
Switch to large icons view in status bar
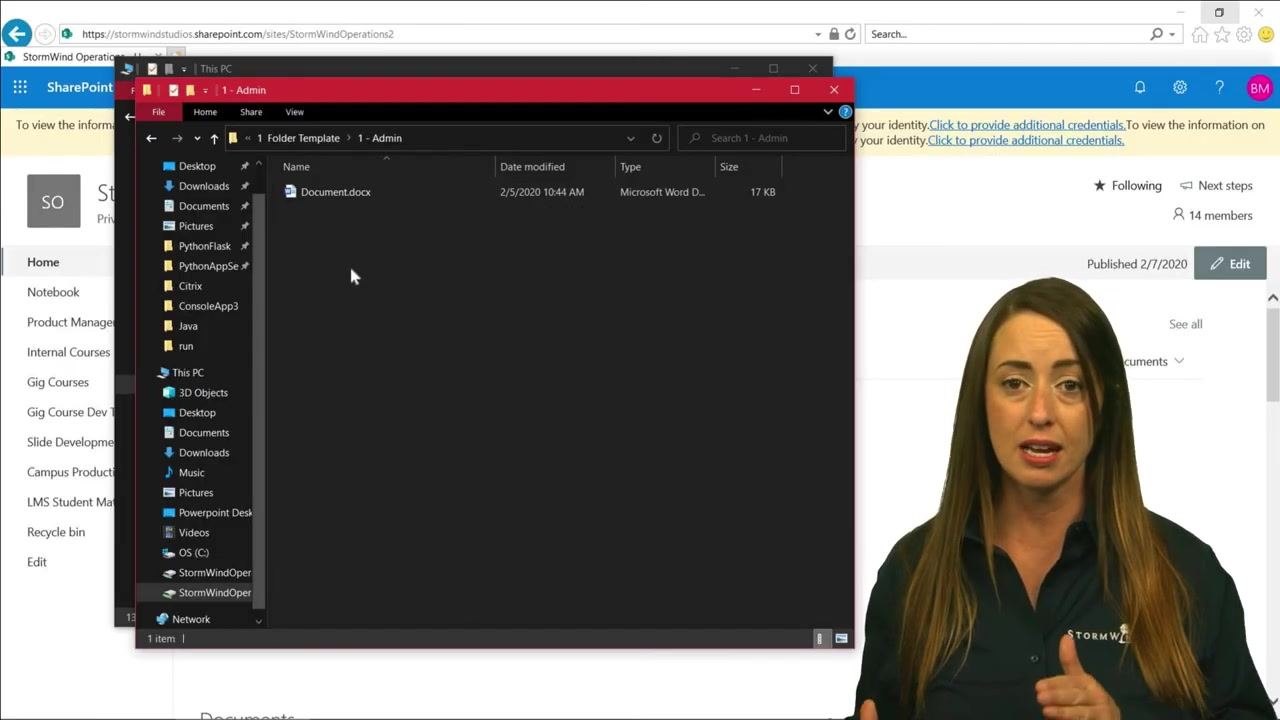841,638
